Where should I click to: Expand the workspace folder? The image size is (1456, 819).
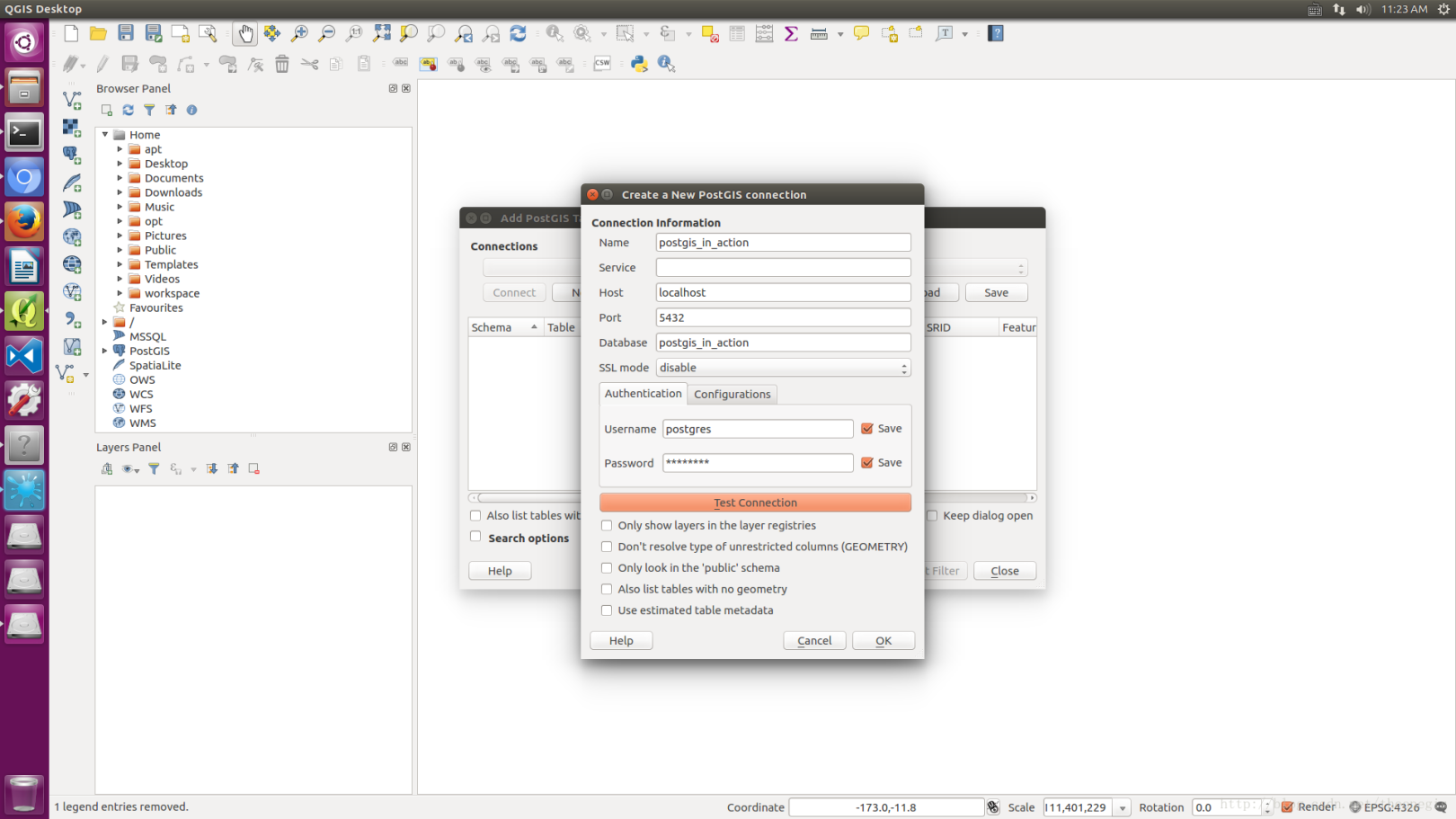click(120, 293)
